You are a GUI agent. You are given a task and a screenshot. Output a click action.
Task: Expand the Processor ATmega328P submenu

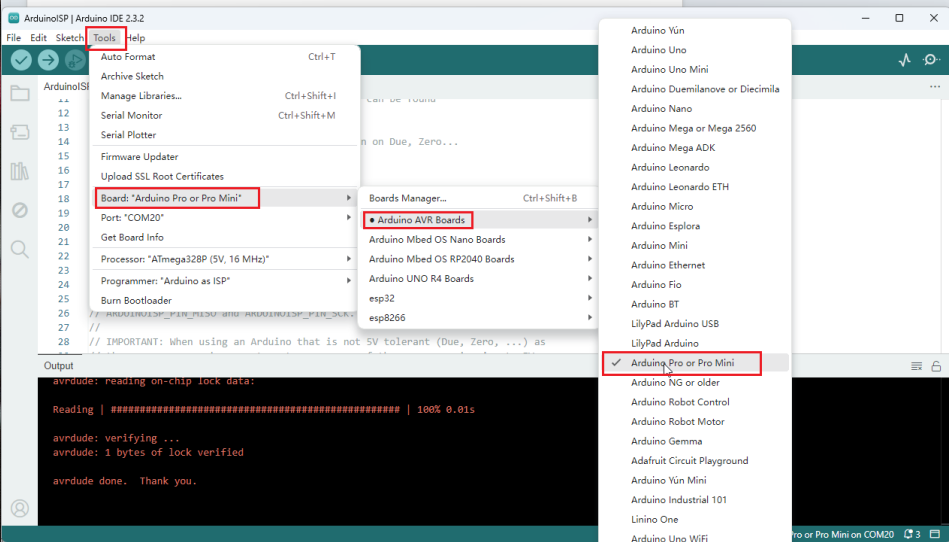(224, 259)
